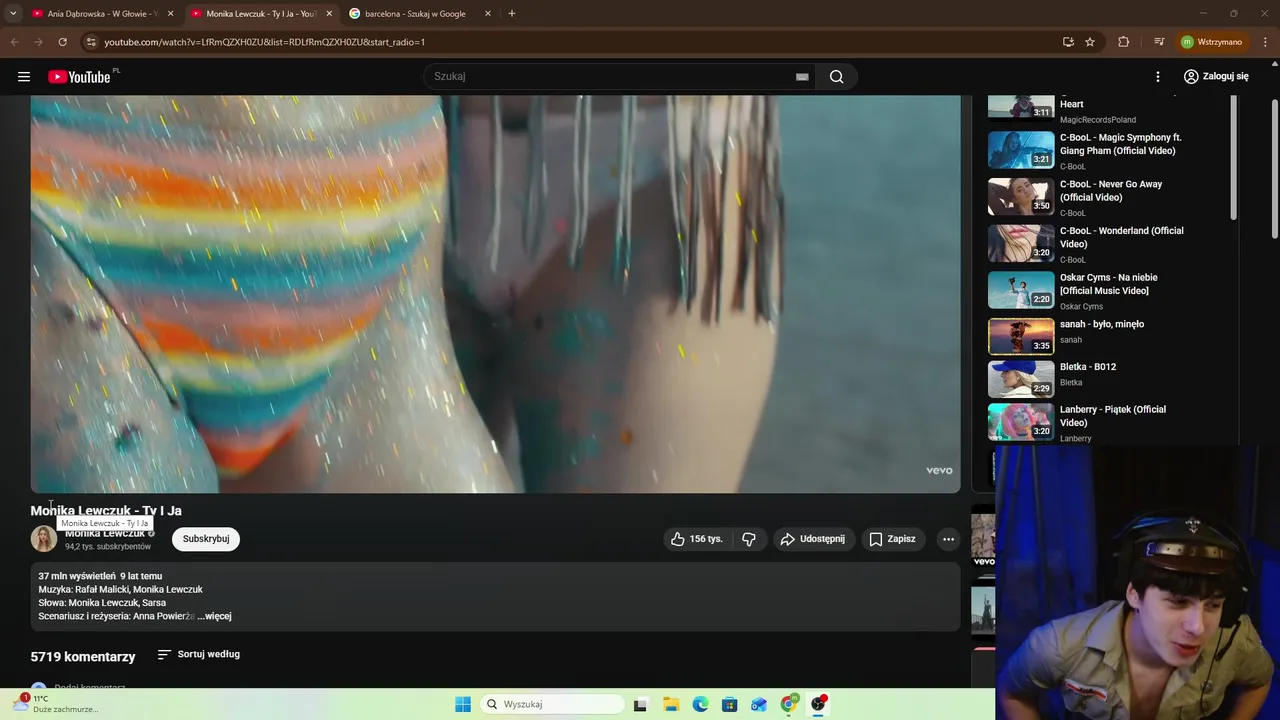View site information icon in address bar
The image size is (1280, 720).
(90, 42)
